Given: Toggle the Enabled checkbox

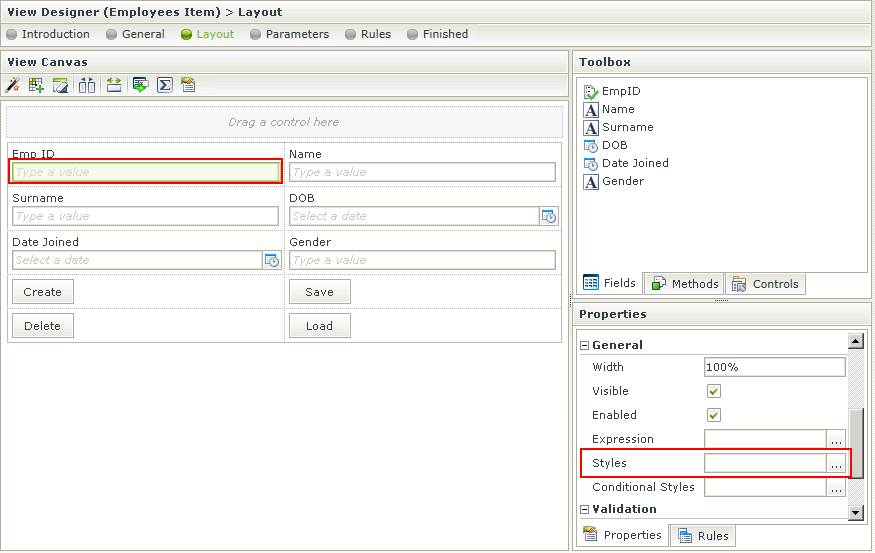Looking at the screenshot, I should pos(714,415).
